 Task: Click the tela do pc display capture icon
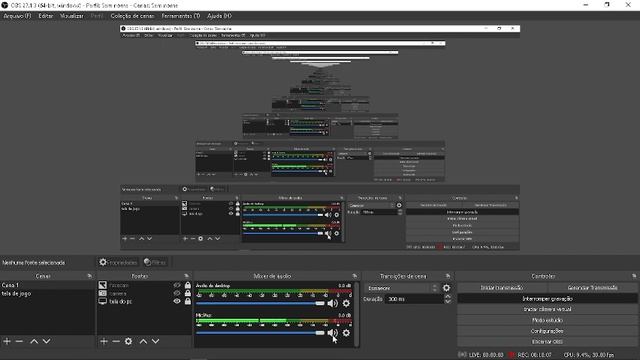click(x=102, y=301)
